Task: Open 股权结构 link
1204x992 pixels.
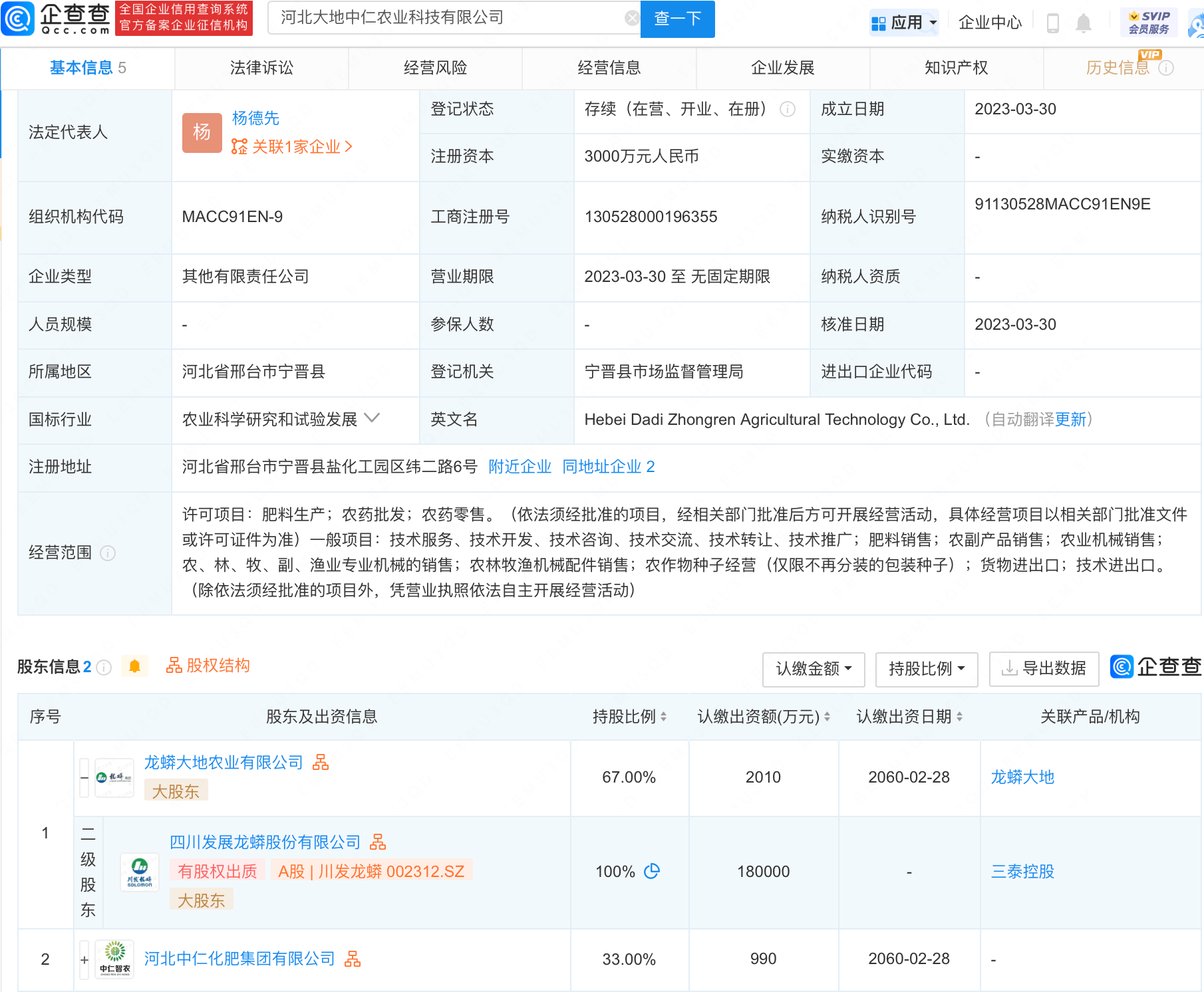Action: [208, 666]
